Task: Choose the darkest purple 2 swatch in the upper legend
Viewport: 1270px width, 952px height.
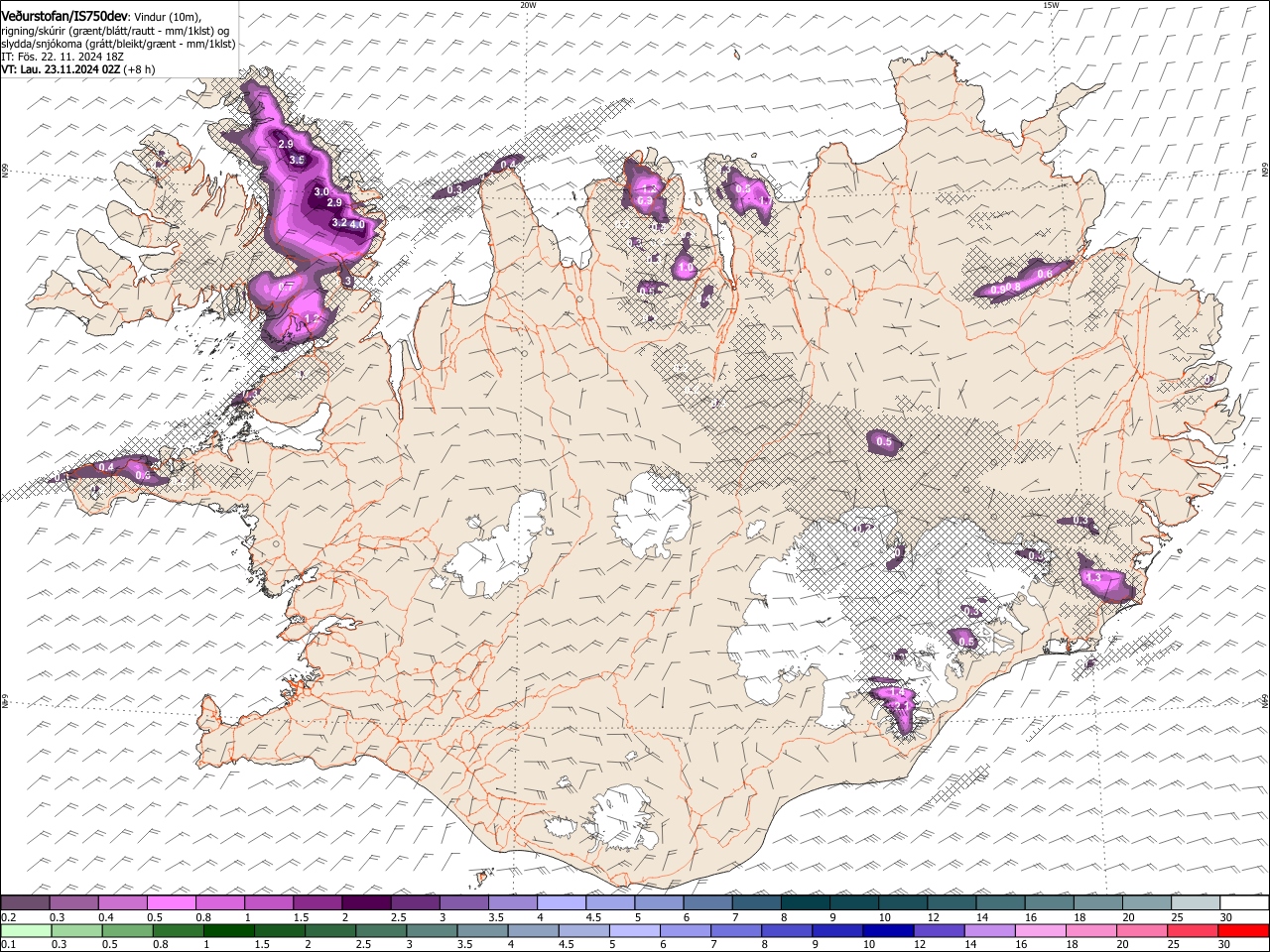Action: (366, 903)
